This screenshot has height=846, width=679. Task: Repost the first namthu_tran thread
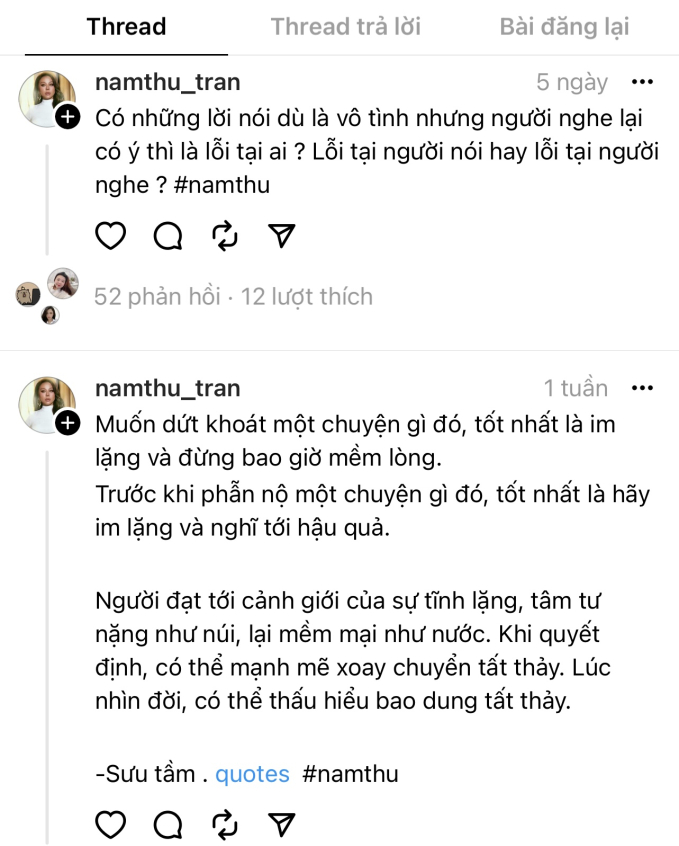[x=226, y=235]
